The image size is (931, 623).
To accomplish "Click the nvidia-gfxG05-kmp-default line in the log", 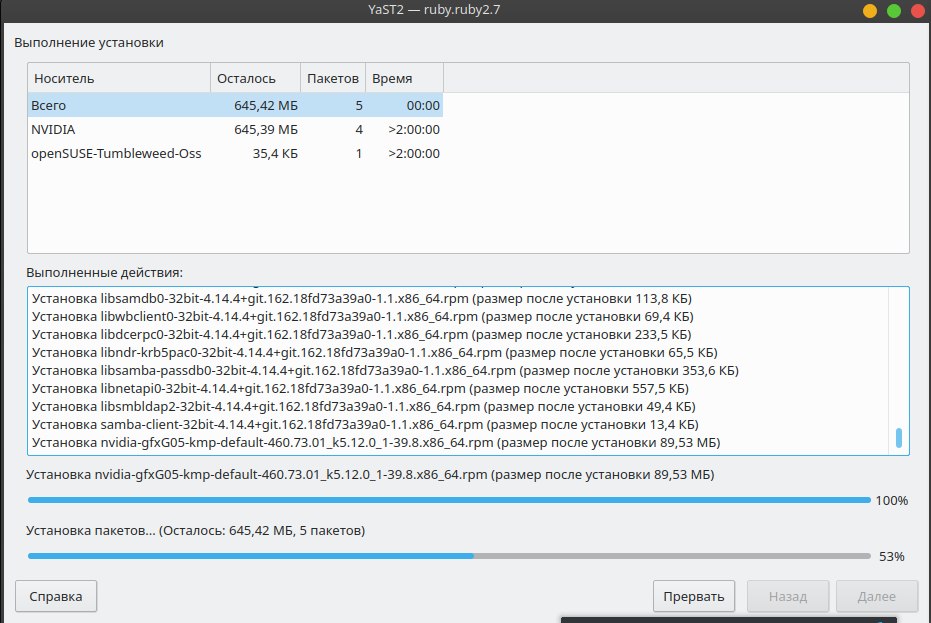I will coord(376,442).
